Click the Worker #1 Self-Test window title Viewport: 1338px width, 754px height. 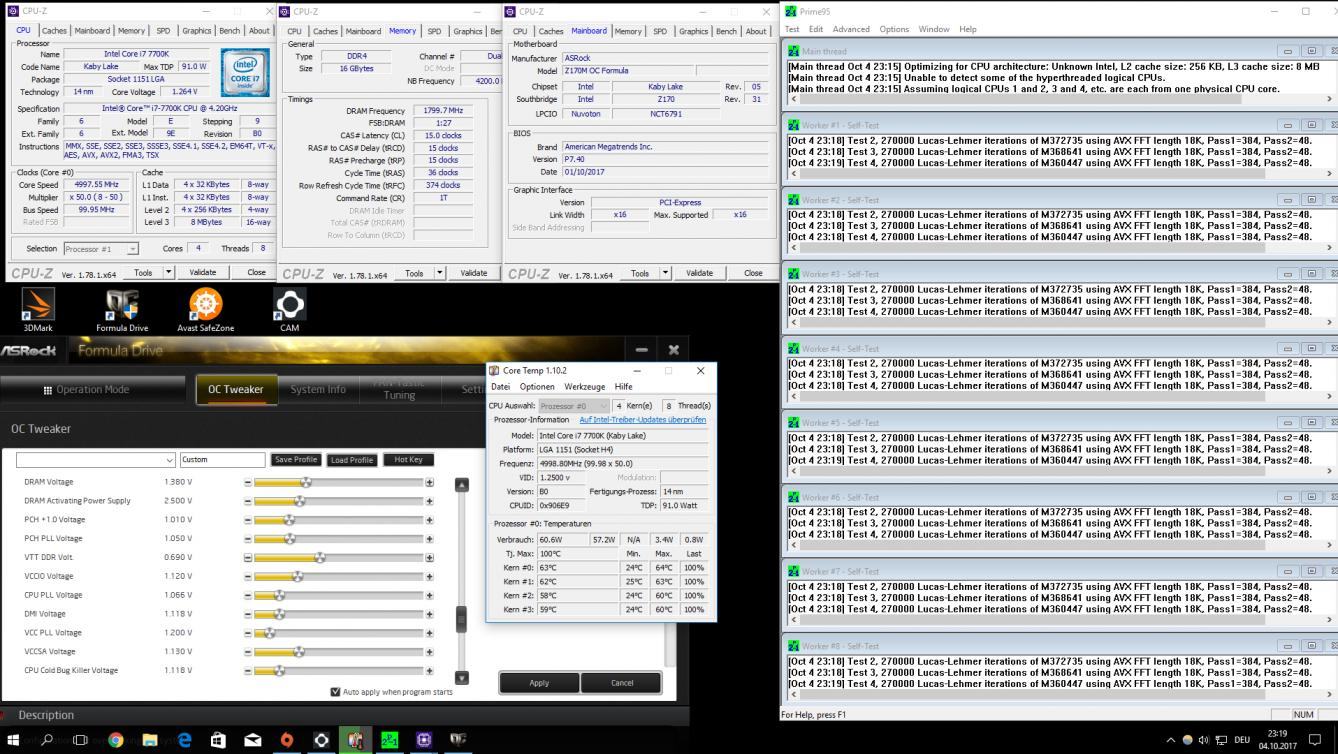pos(841,126)
